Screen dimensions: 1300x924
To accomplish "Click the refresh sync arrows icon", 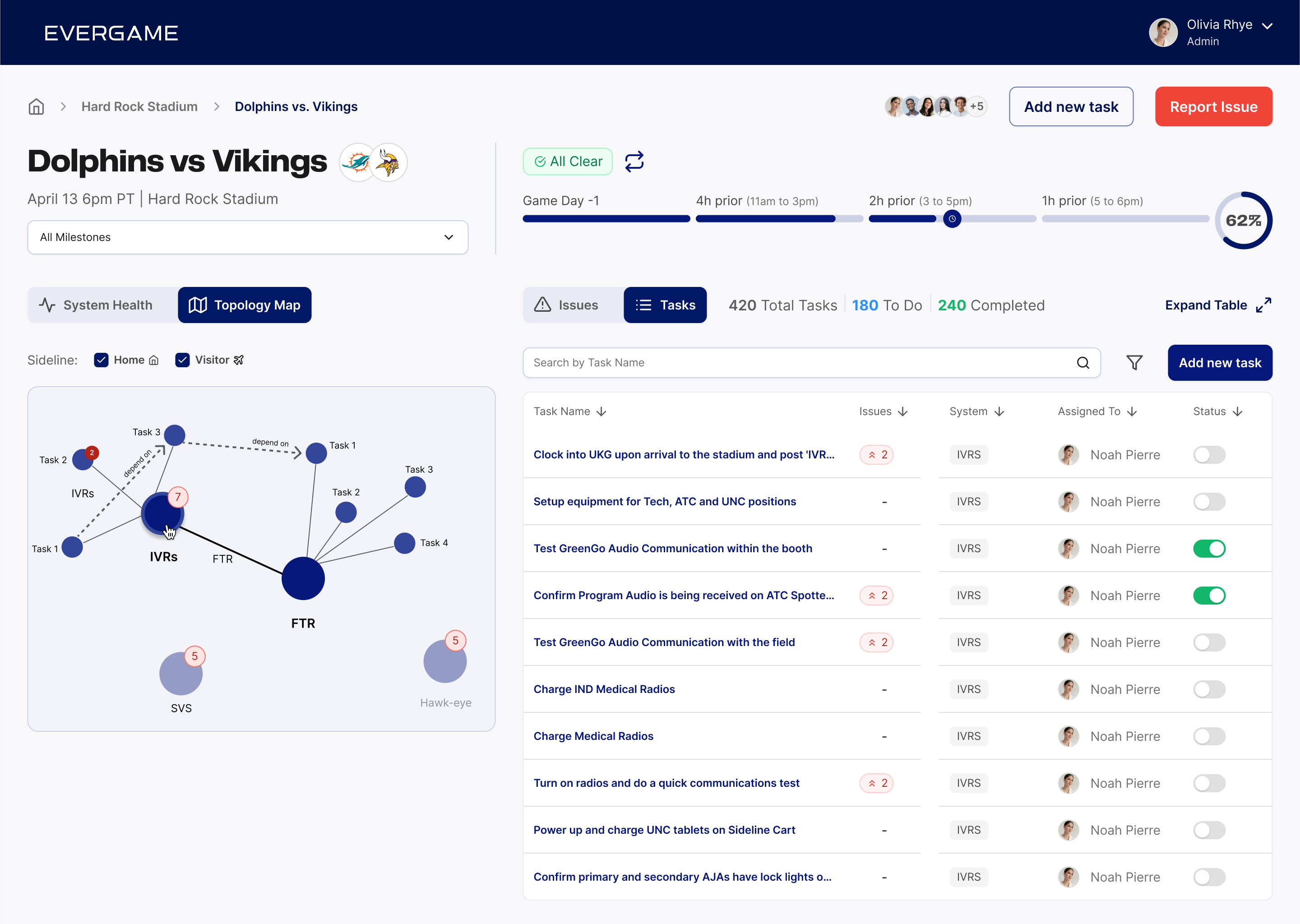I will (x=634, y=162).
